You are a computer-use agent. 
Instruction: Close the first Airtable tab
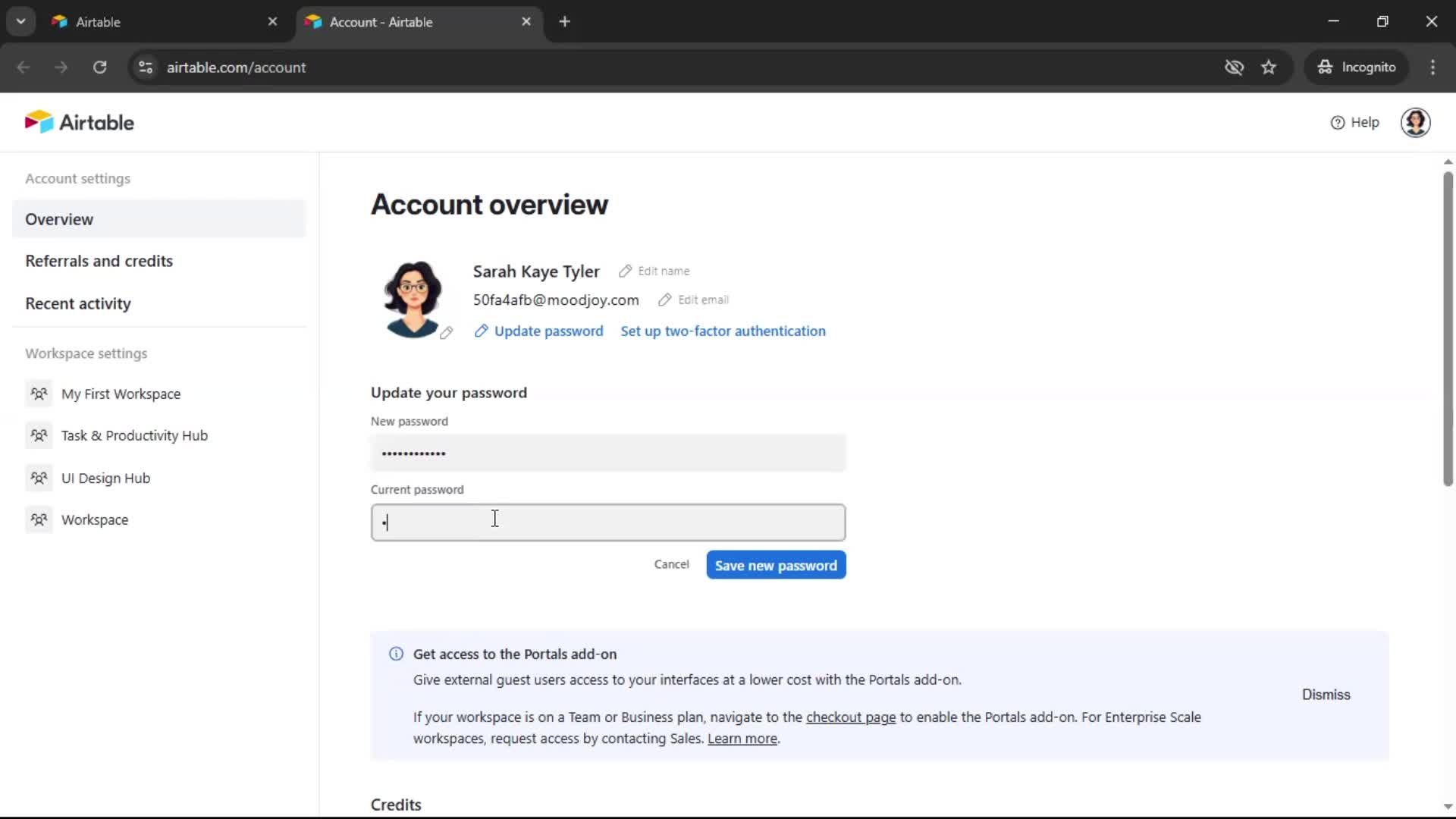[x=272, y=21]
